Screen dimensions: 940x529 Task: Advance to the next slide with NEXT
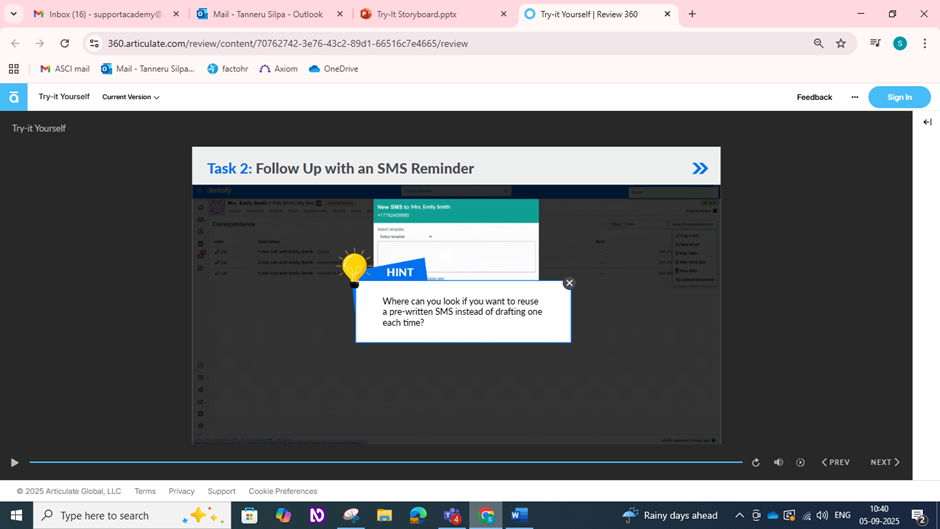885,462
